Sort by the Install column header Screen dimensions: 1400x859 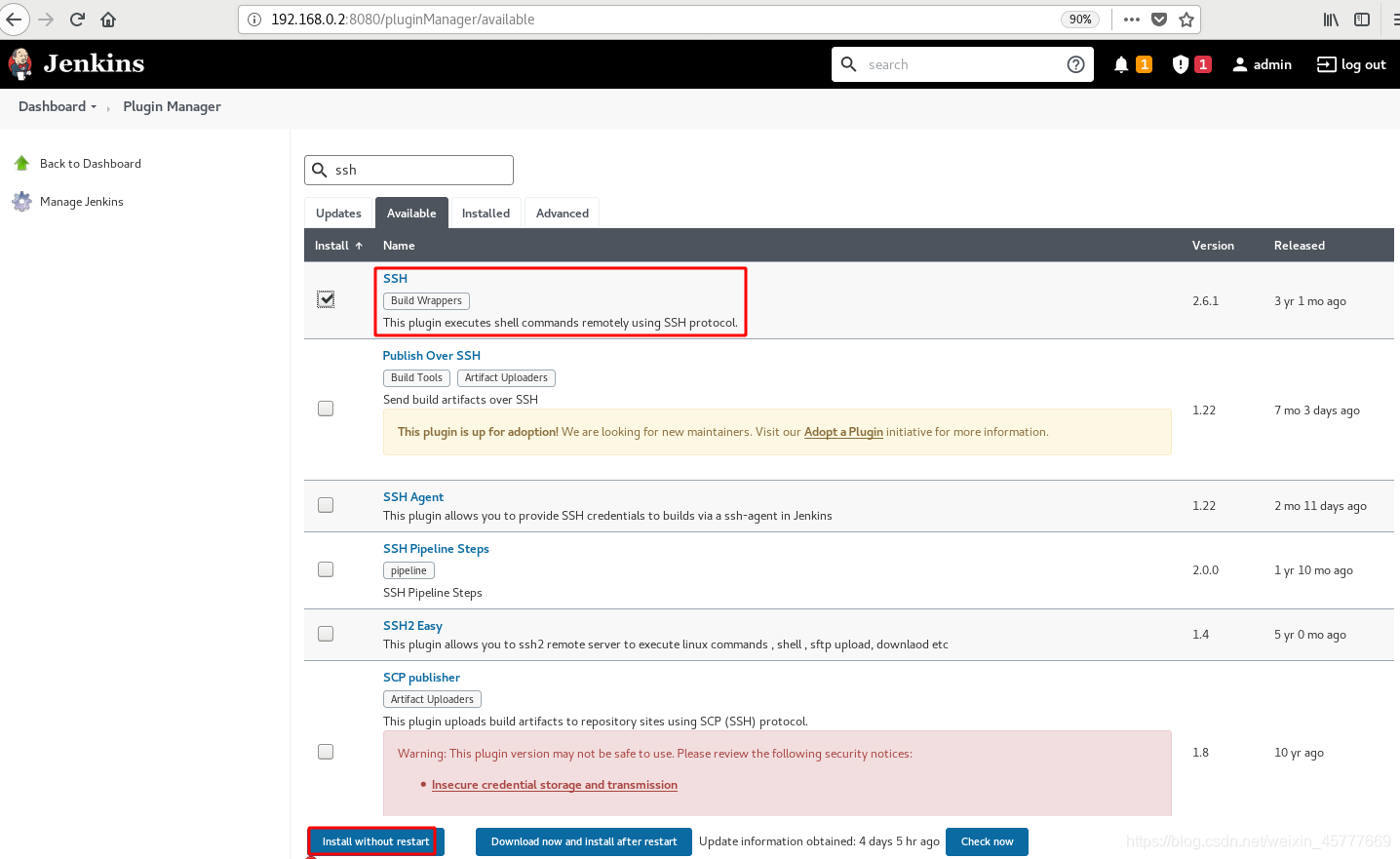click(x=338, y=246)
